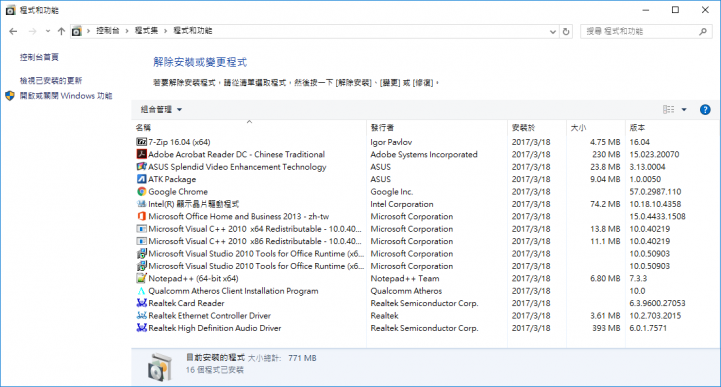The image size is (721, 387).
Task: Expand the chevron before 控制台 breadcrumb
Action: coord(88,31)
